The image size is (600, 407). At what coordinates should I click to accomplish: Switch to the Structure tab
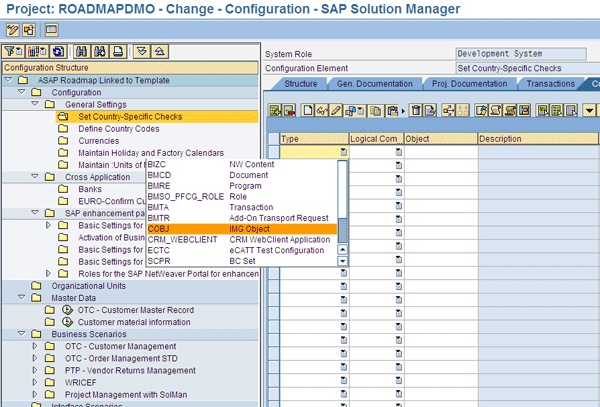point(301,84)
